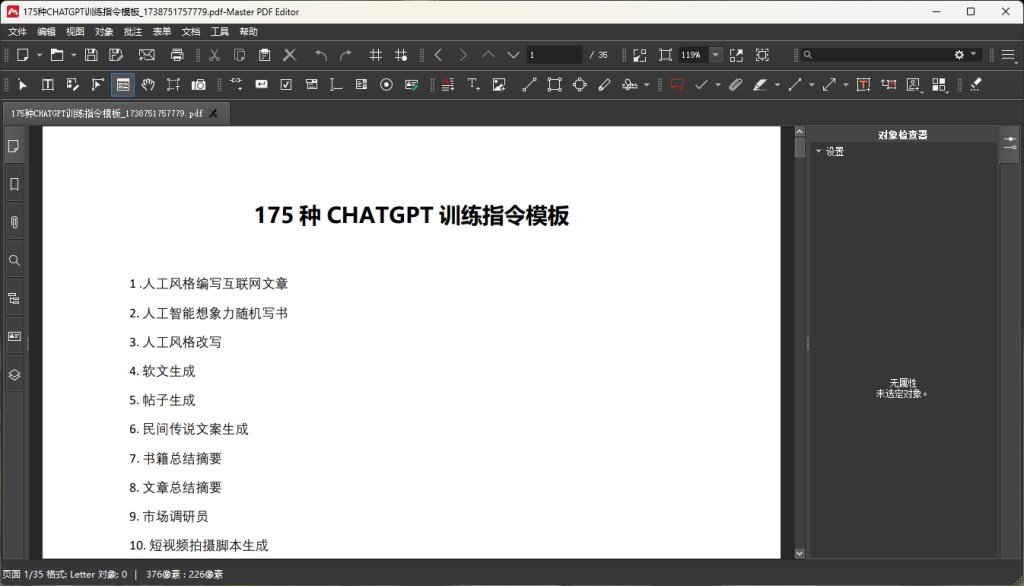Open the Attachments sidebar panel
Viewport: 1024px width, 586px height.
(14, 222)
